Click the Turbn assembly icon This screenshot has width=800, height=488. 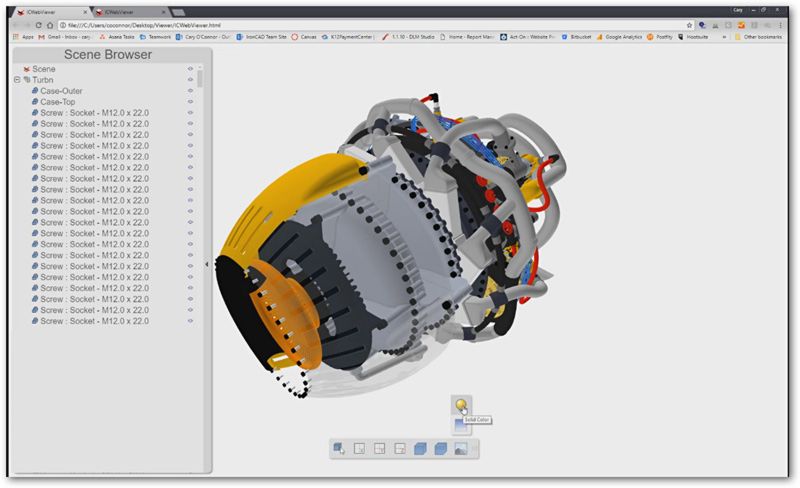tap(27, 80)
